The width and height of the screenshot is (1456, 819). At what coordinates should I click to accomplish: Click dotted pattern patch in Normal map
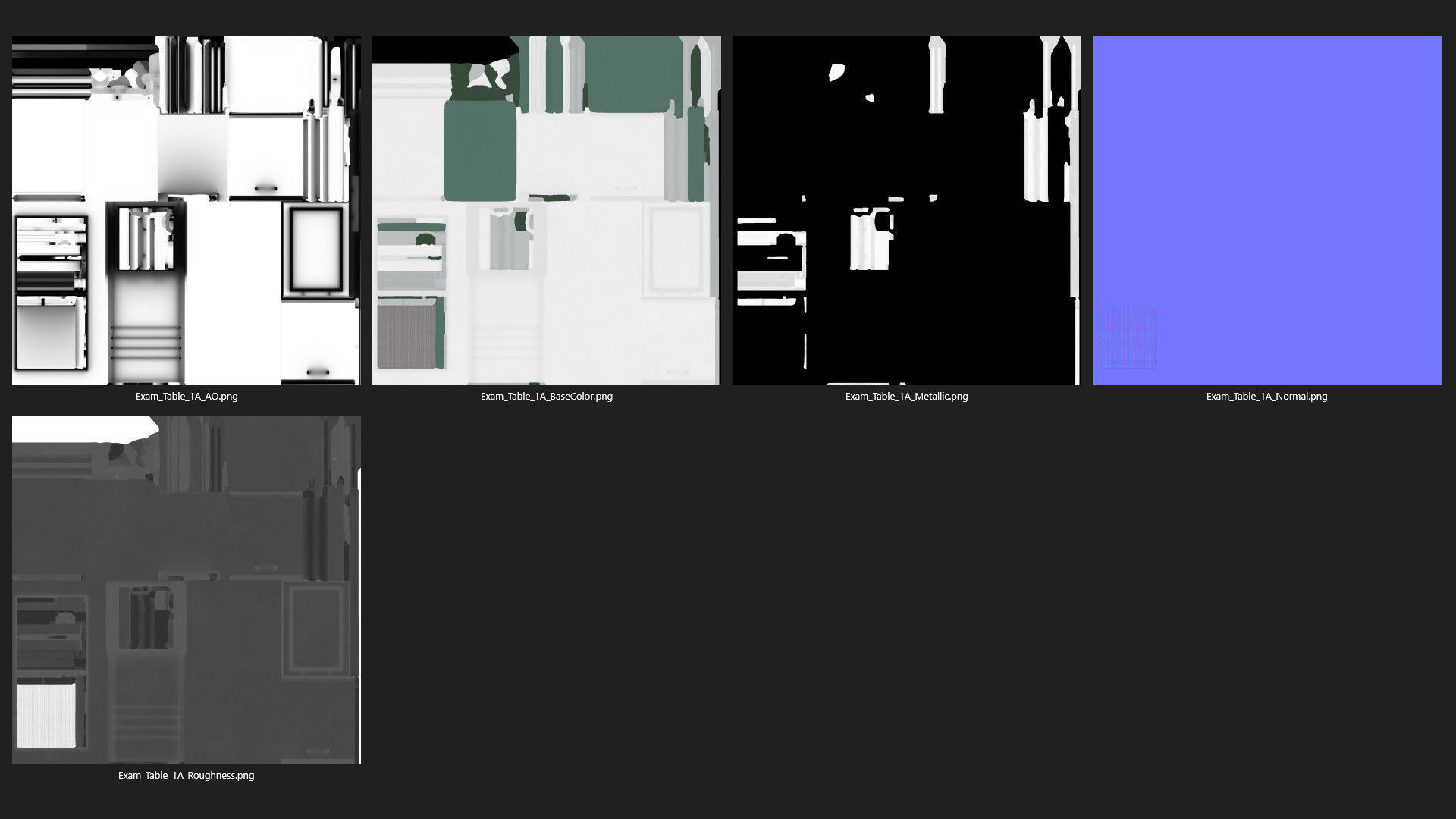[1127, 337]
